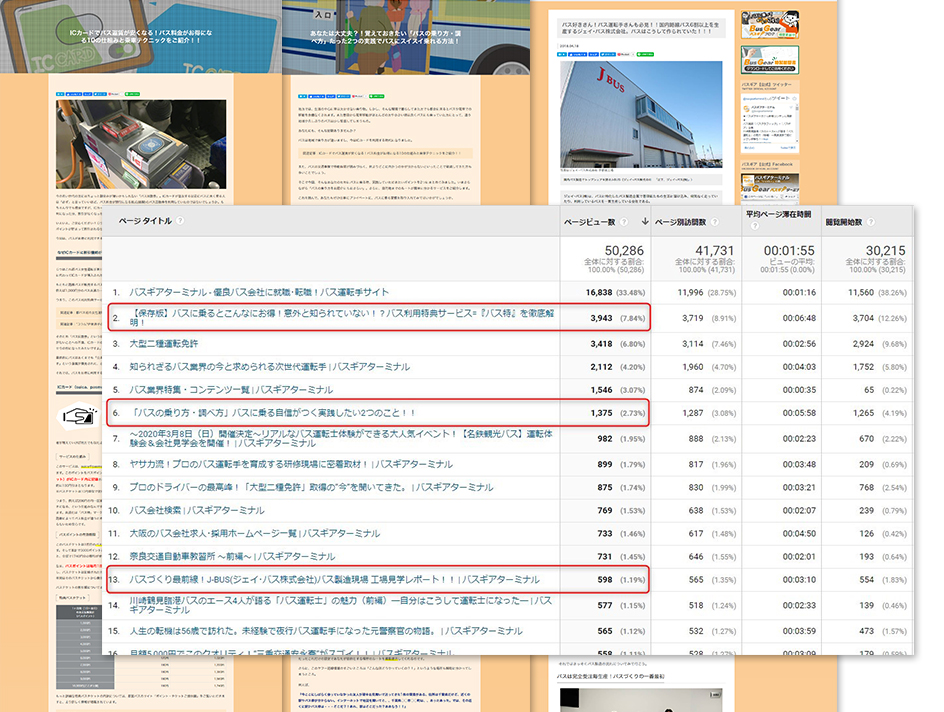Click help icon beside ページビュー数 header
This screenshot has width=944, height=712.
(x=623, y=221)
